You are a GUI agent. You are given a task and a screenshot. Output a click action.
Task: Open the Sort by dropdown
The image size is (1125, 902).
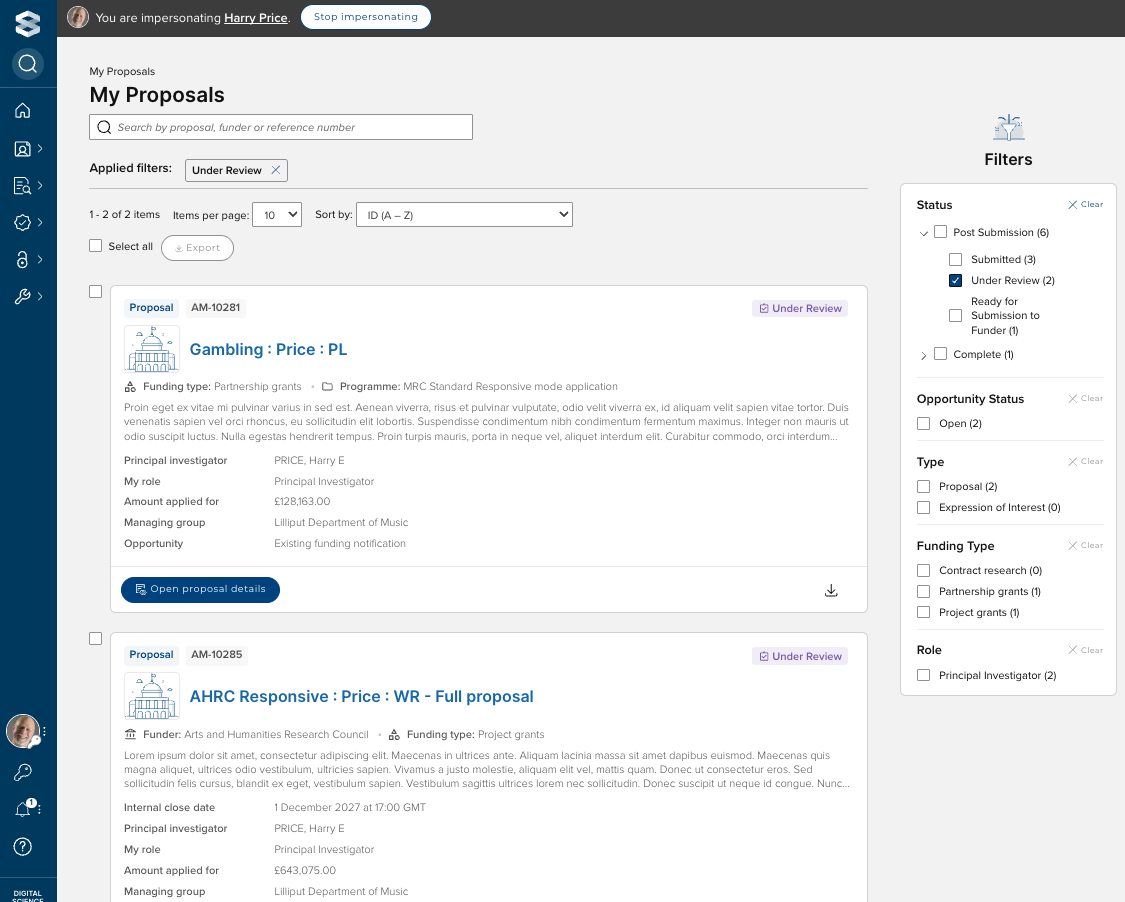pyautogui.click(x=464, y=214)
